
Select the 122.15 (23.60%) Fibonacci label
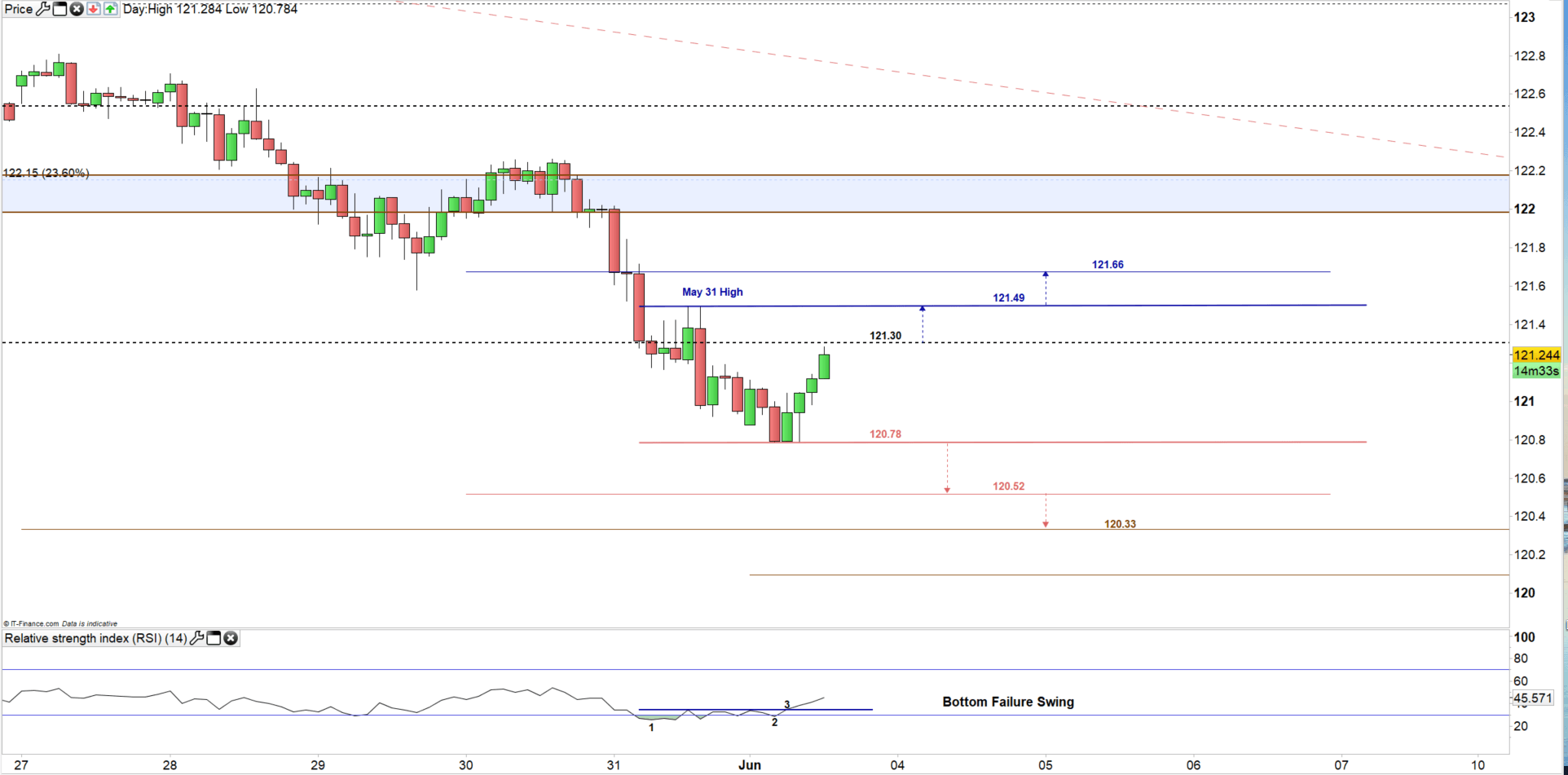46,173
